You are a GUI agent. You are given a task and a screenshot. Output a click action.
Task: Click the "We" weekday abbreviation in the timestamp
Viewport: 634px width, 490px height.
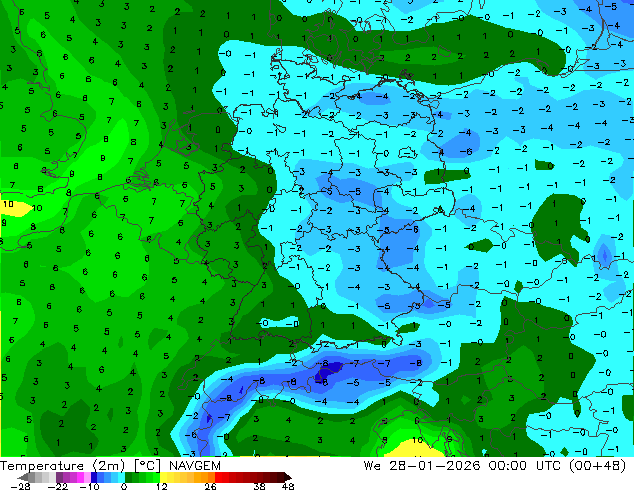pos(372,466)
